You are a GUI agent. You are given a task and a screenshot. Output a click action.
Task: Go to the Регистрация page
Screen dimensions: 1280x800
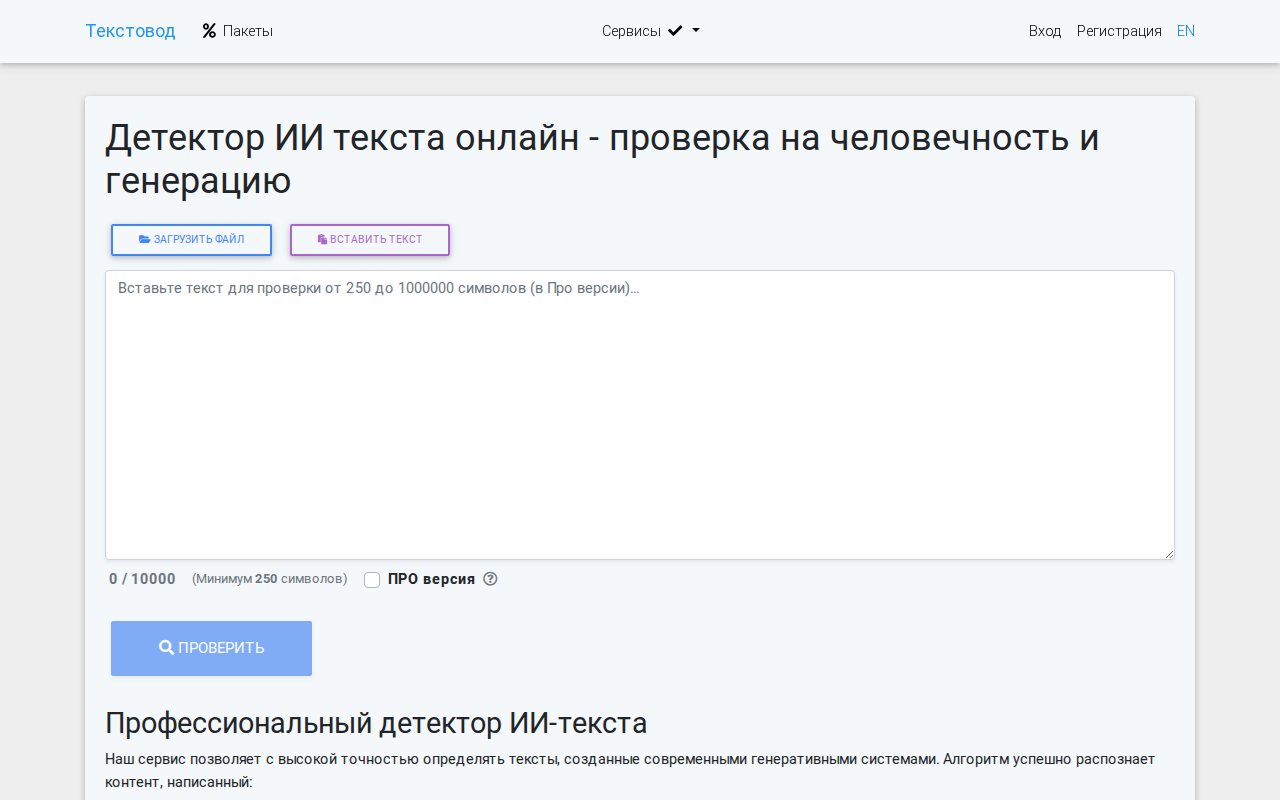1119,31
